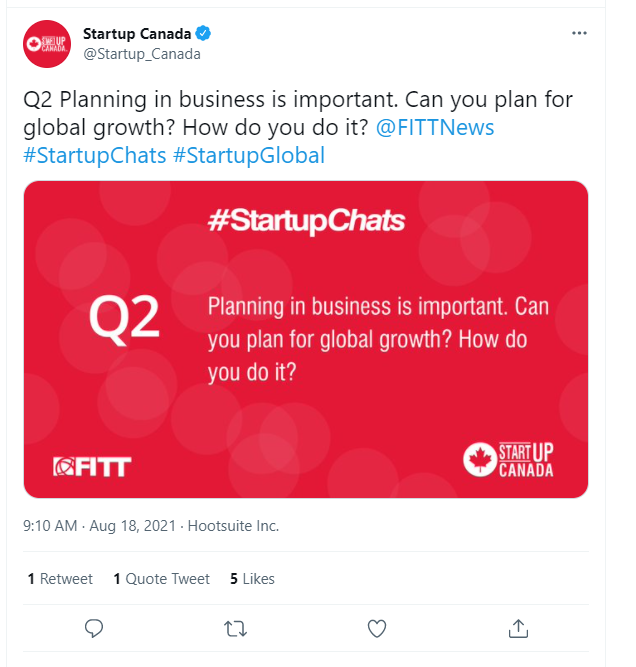Viewport: 636px width, 667px height.
Task: Click the Startup Canada display name
Action: (137, 34)
